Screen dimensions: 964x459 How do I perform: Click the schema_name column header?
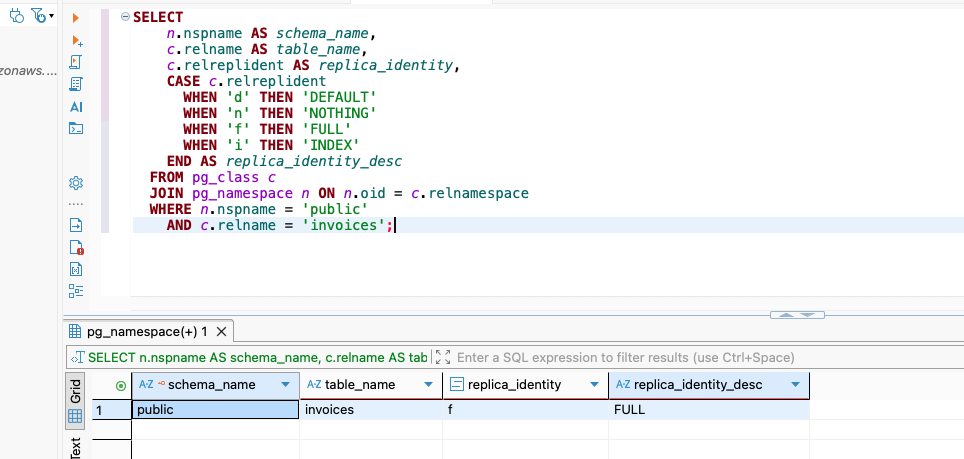(x=216, y=385)
